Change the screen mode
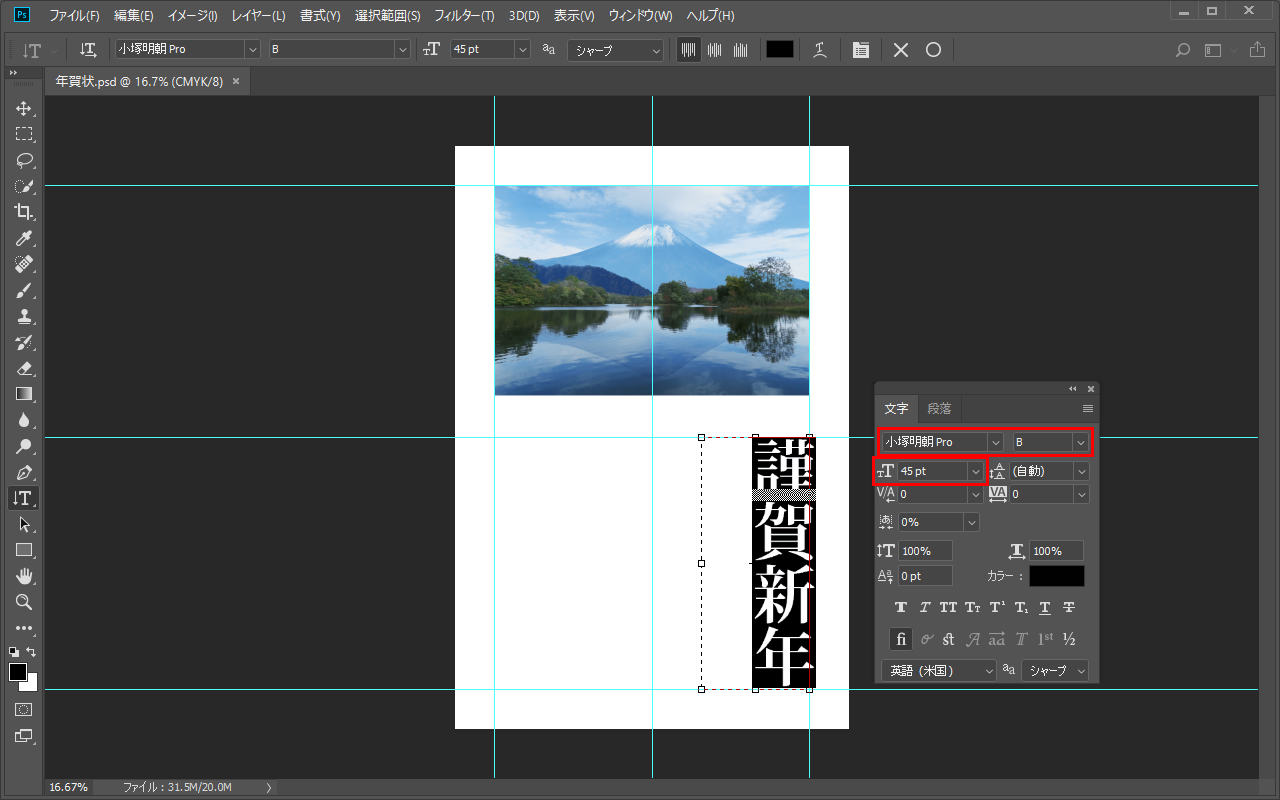1280x800 pixels. [24, 736]
